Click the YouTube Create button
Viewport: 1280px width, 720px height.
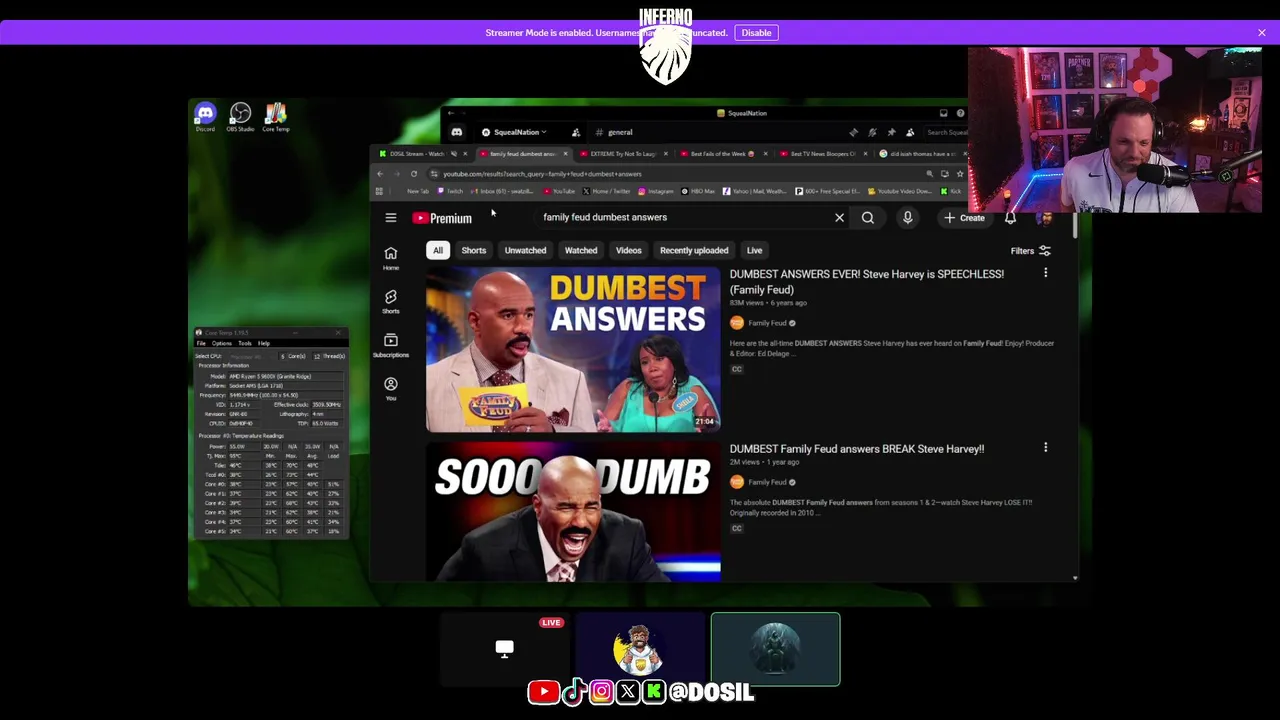click(x=965, y=218)
